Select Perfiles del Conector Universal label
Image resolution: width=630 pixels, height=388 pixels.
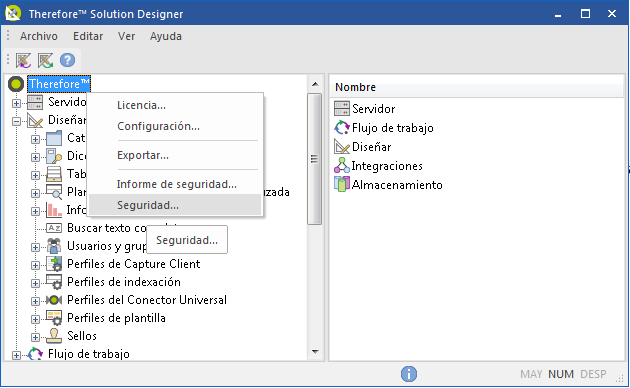point(147,300)
